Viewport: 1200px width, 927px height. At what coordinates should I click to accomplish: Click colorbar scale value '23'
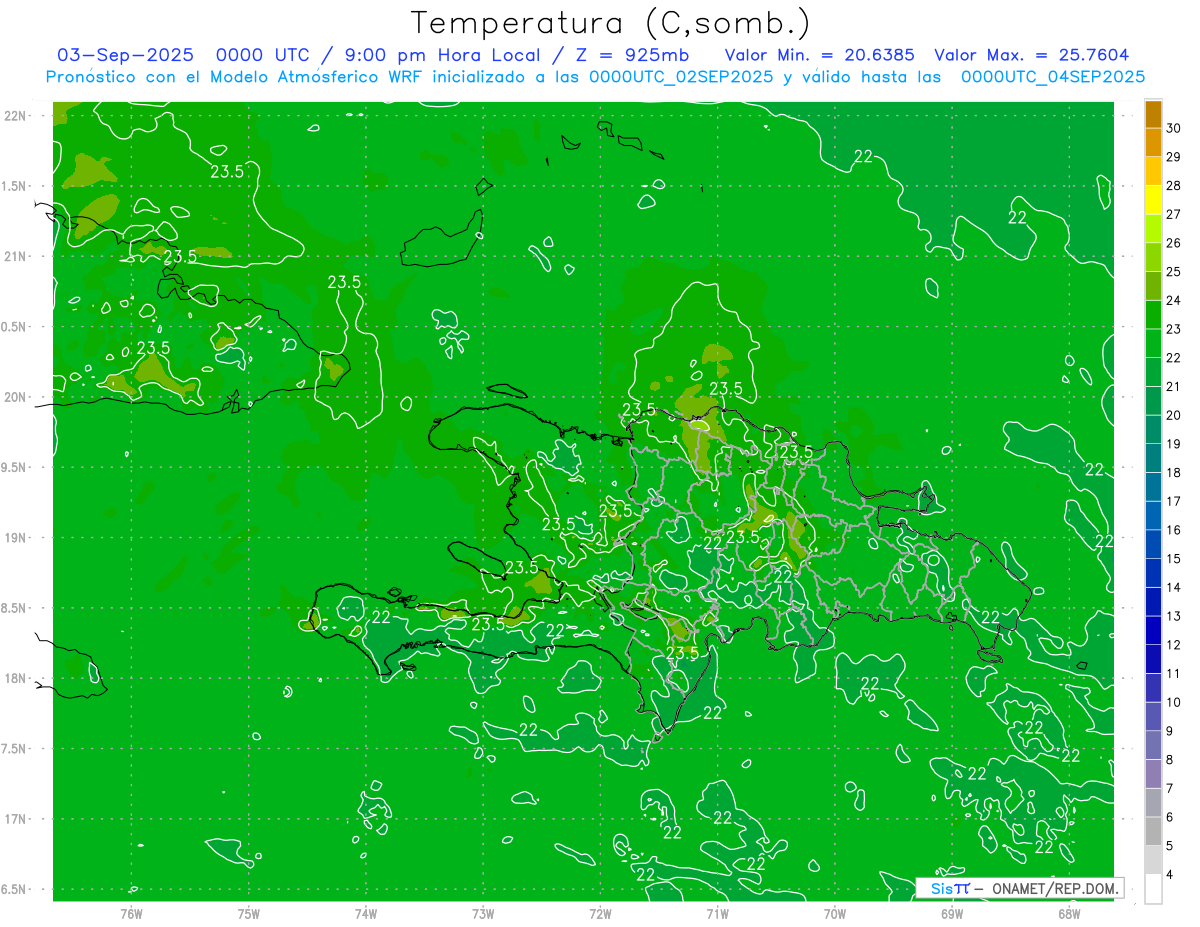click(1174, 329)
